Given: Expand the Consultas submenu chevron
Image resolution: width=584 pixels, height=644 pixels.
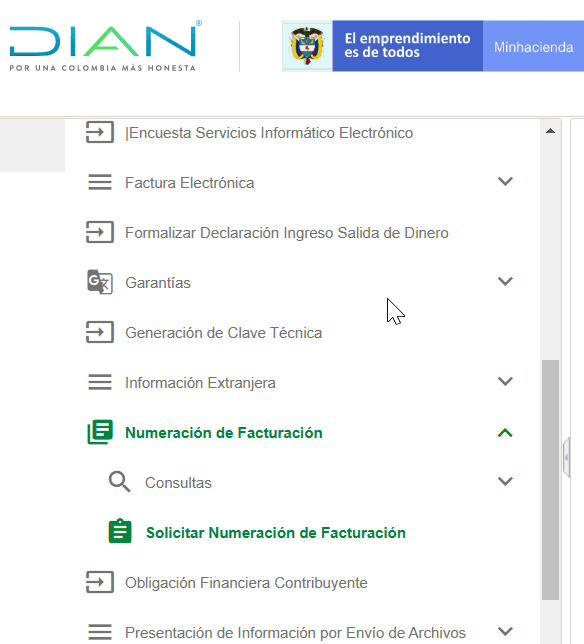Looking at the screenshot, I should click(x=505, y=481).
